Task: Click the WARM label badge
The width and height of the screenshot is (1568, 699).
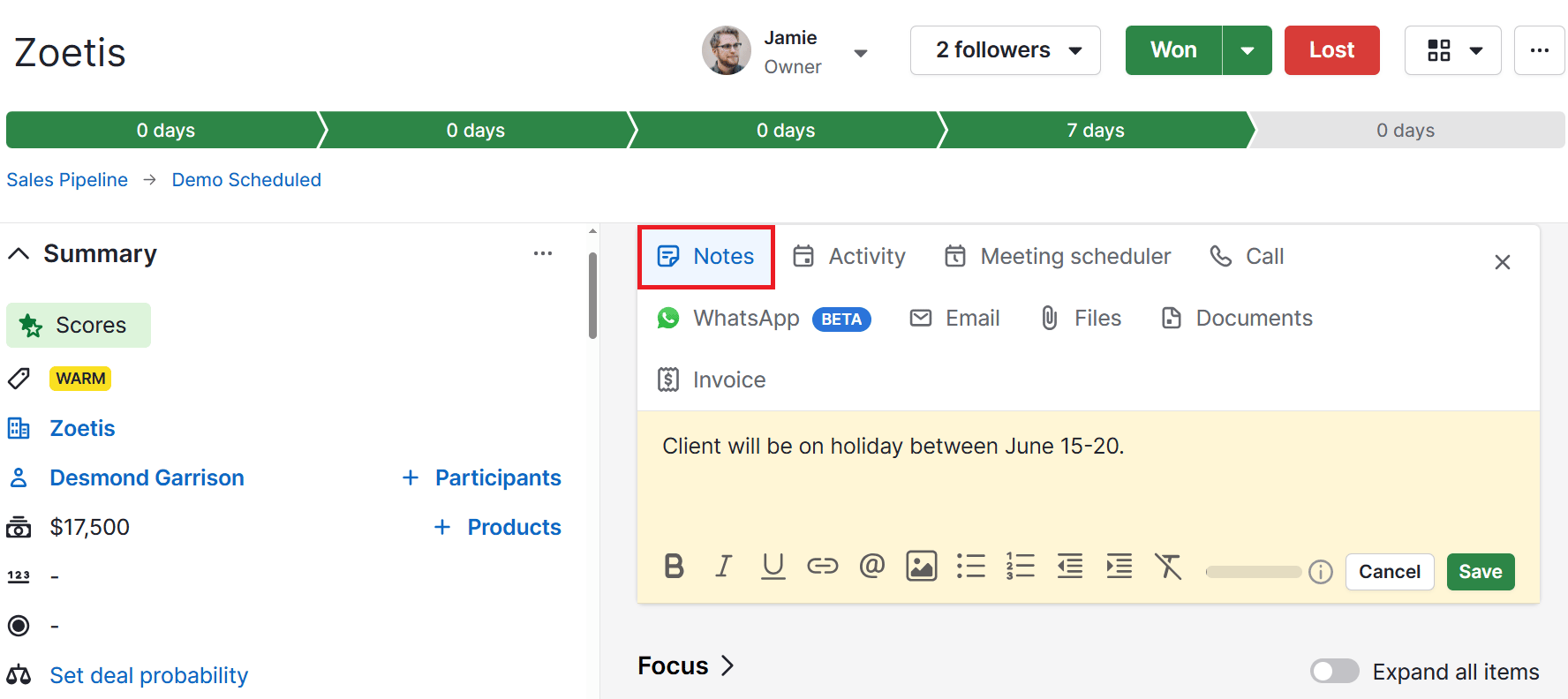Action: coord(80,379)
